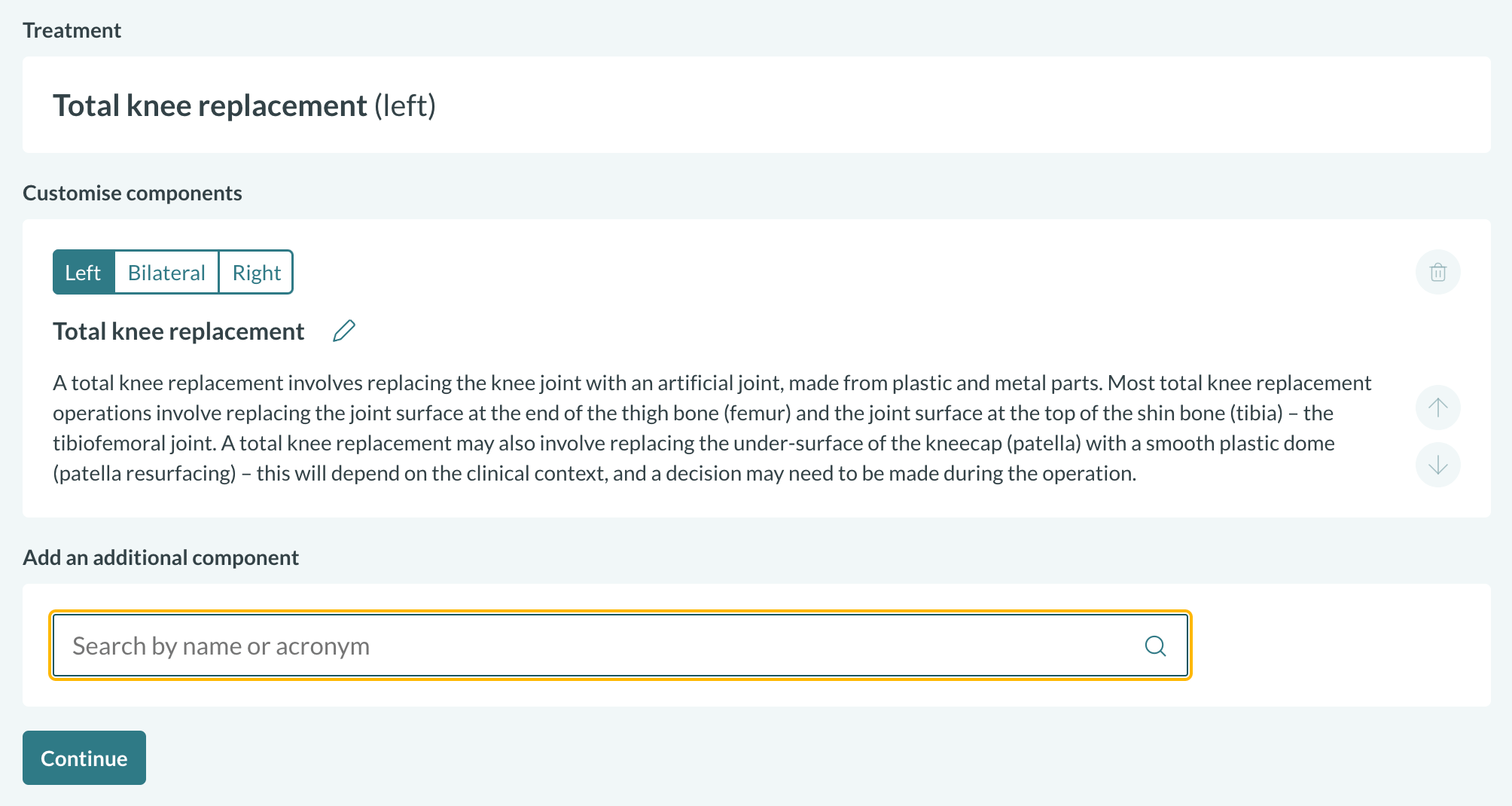1512x806 pixels.
Task: Click "(tibia)" in the description text
Action: (x=1257, y=413)
